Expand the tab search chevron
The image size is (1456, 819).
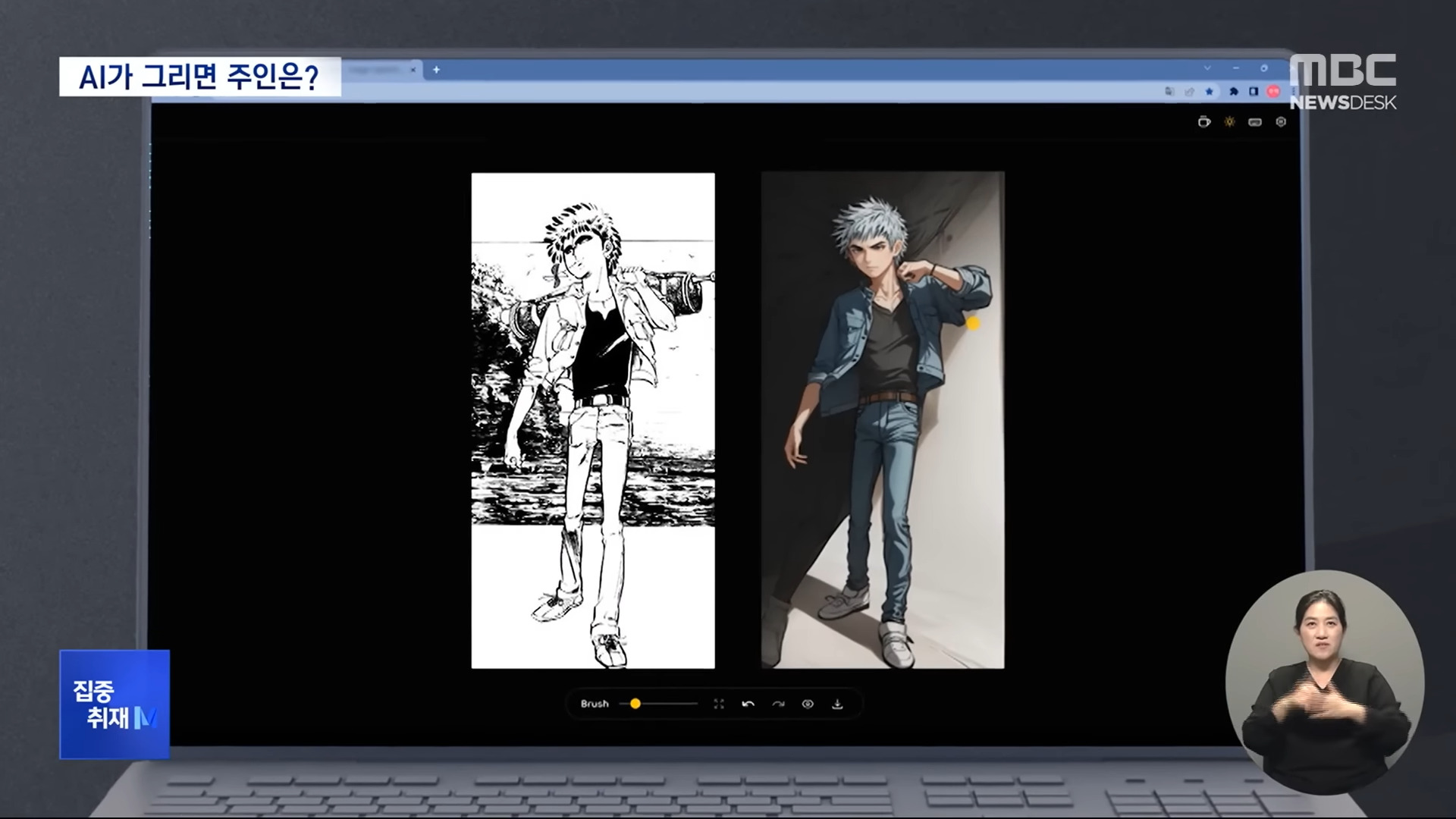tap(1207, 68)
